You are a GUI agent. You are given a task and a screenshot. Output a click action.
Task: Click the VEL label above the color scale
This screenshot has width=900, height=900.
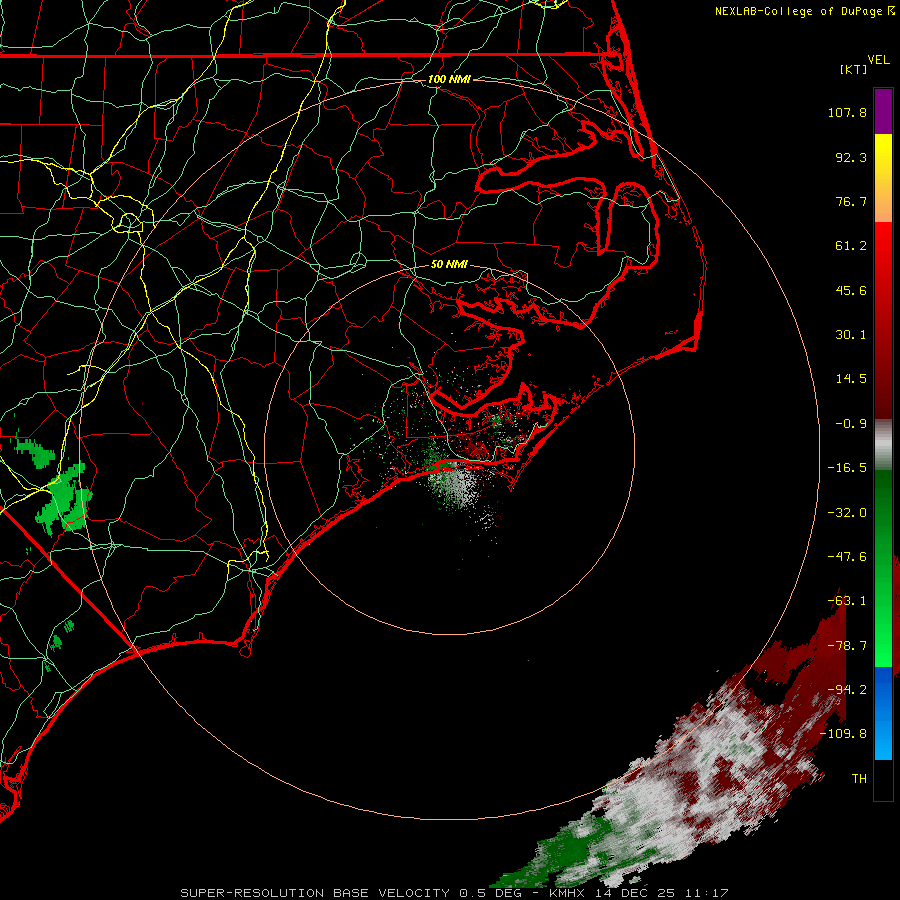879,60
